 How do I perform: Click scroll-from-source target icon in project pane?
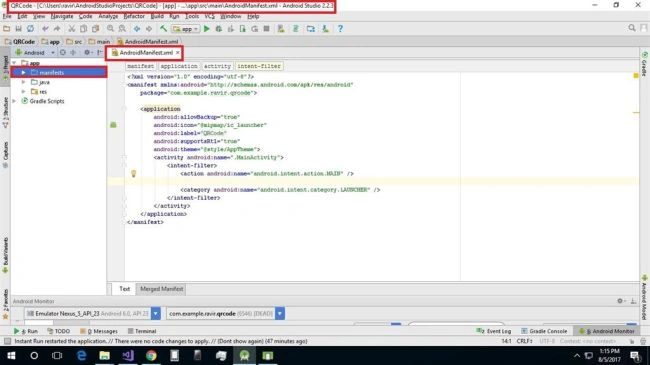tap(63, 53)
